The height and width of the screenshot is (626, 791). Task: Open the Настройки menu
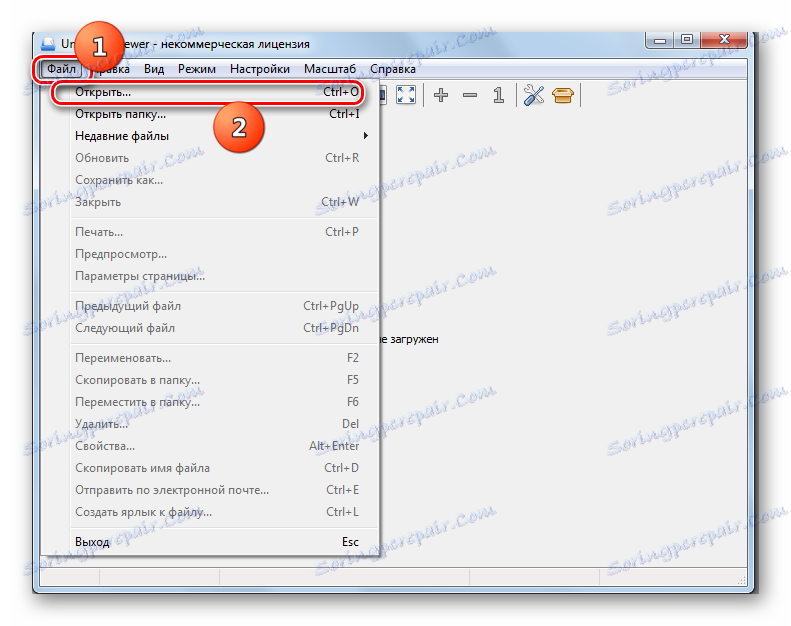[x=260, y=69]
